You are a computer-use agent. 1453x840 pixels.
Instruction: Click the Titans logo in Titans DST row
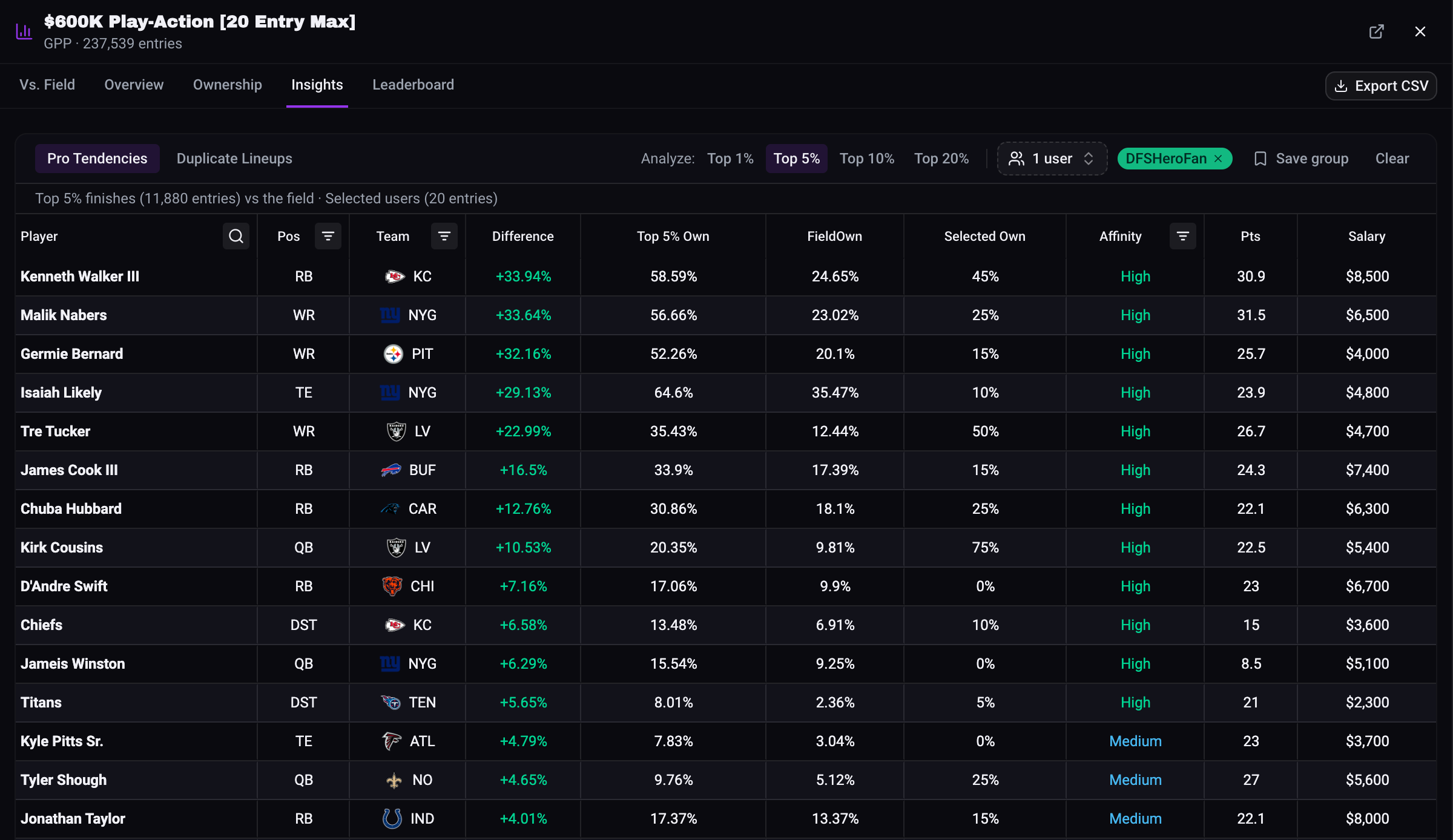[x=390, y=703]
